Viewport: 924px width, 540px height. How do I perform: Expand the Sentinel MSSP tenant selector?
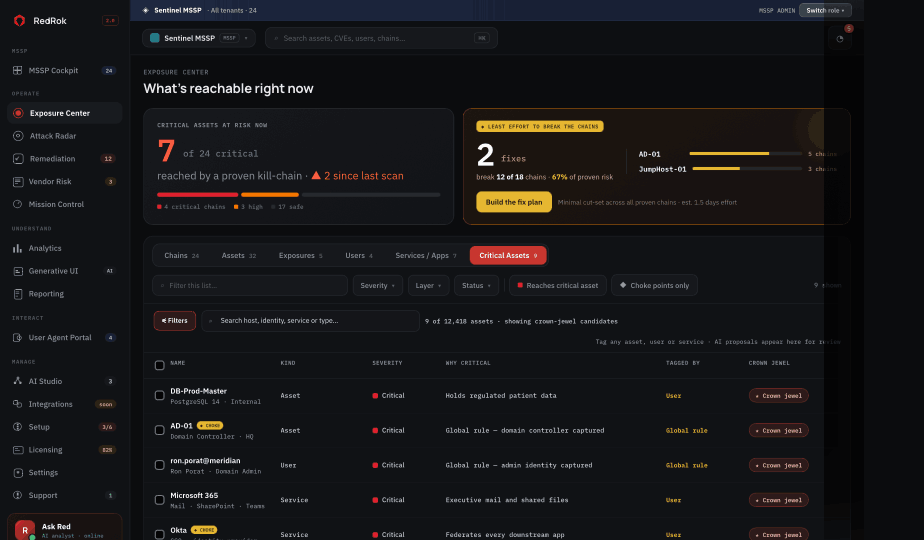coord(199,38)
